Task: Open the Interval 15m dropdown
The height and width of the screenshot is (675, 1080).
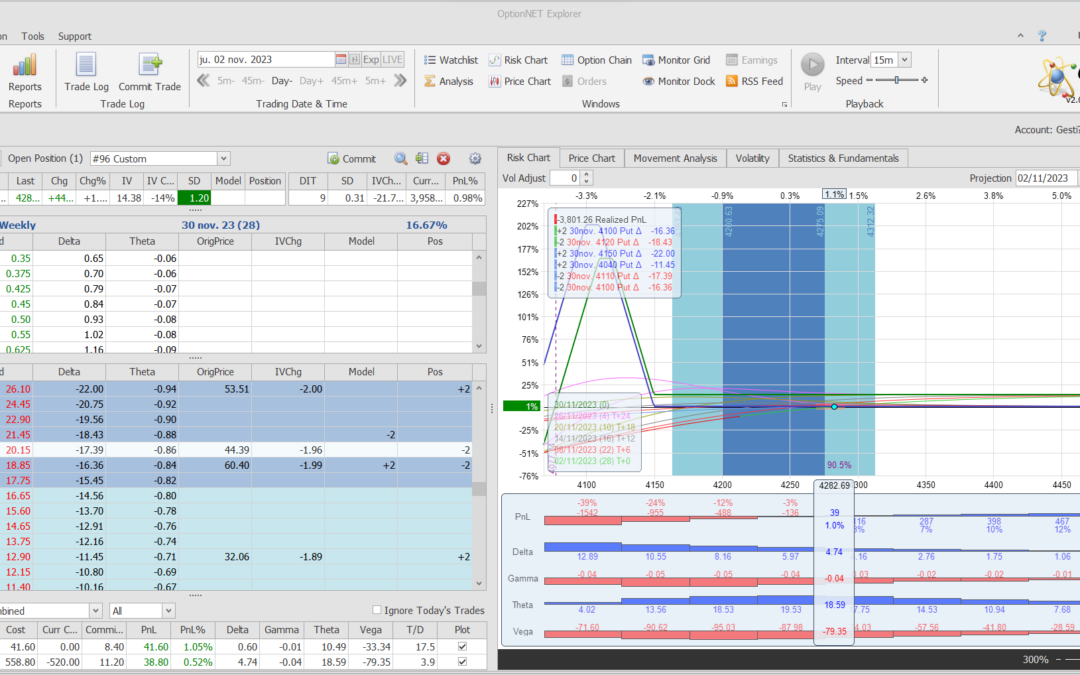Action: point(904,60)
